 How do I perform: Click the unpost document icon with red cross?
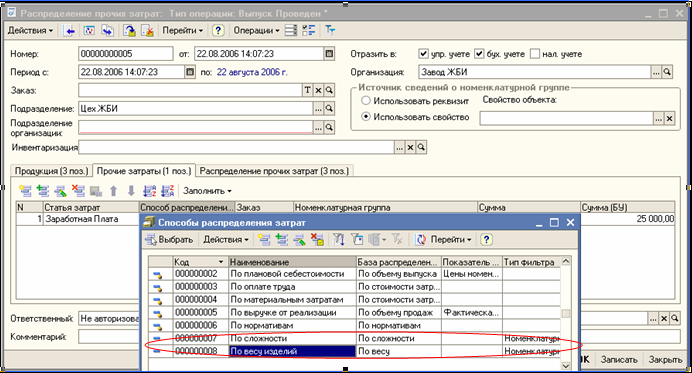(147, 30)
